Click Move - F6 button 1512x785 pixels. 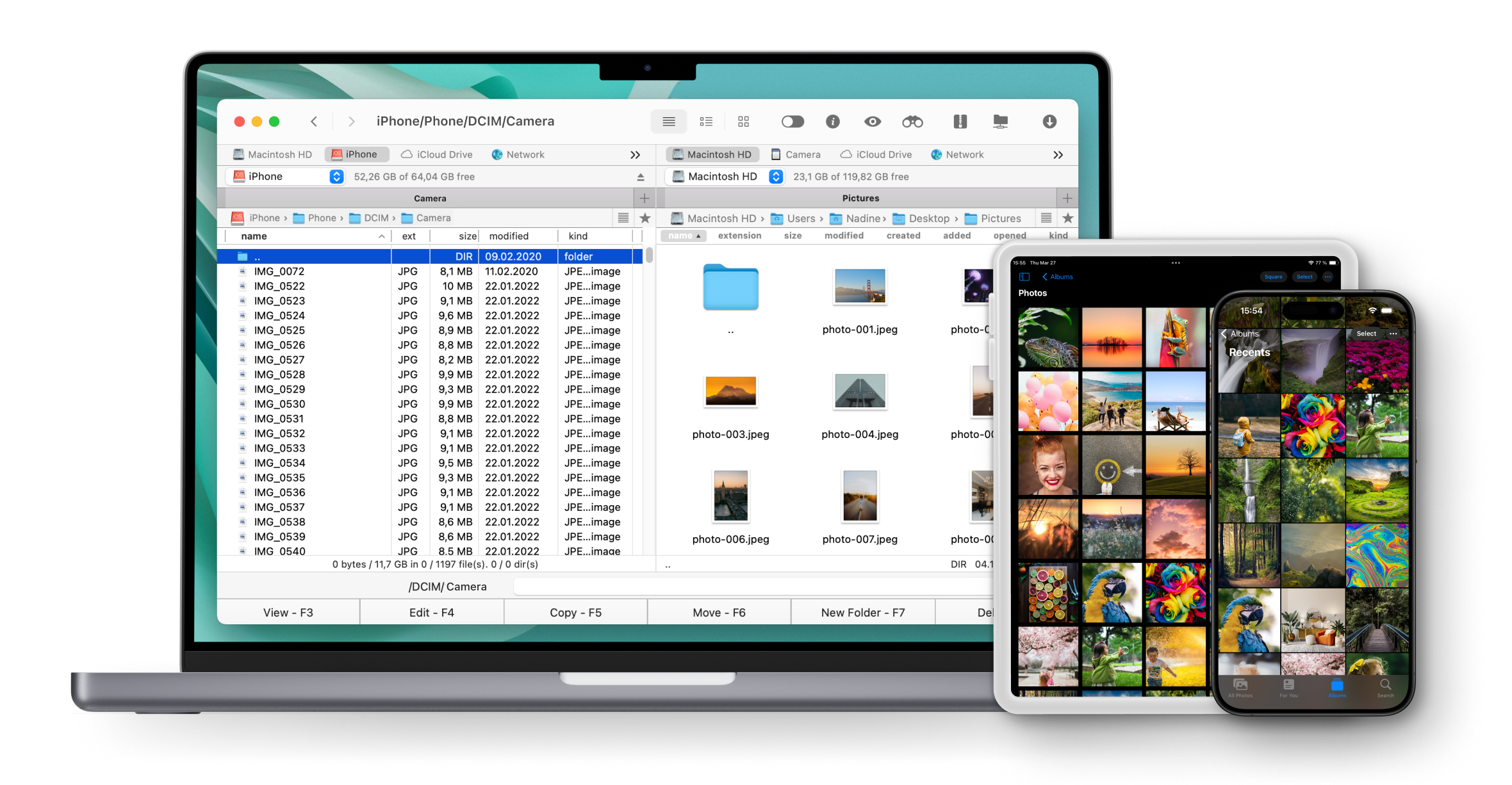point(719,613)
